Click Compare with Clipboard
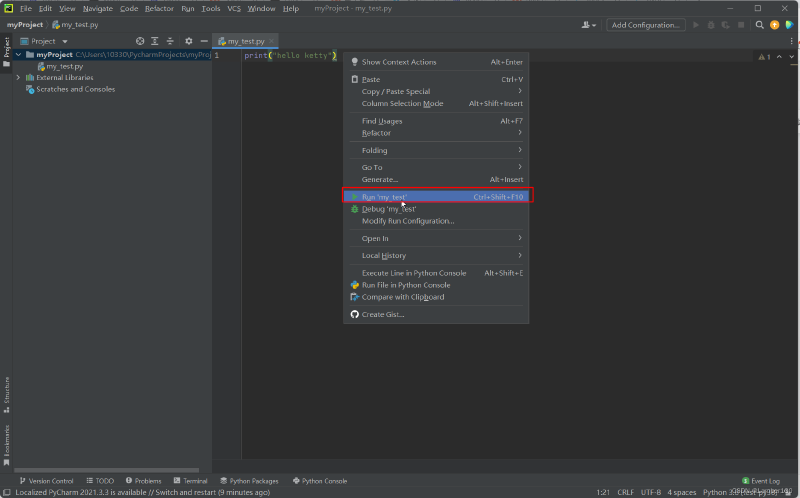The image size is (800, 498). click(437, 297)
